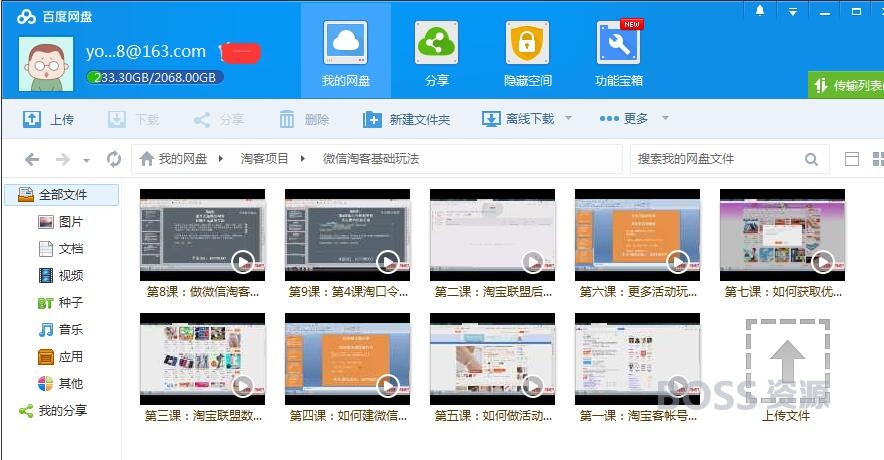884x460 pixels.
Task: Go back with the left arrow
Action: [x=32, y=160]
